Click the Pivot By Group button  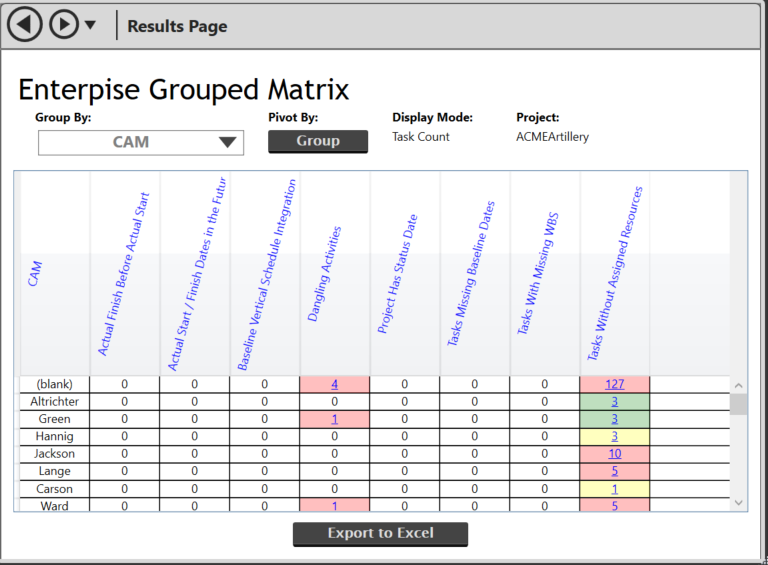pyautogui.click(x=318, y=141)
